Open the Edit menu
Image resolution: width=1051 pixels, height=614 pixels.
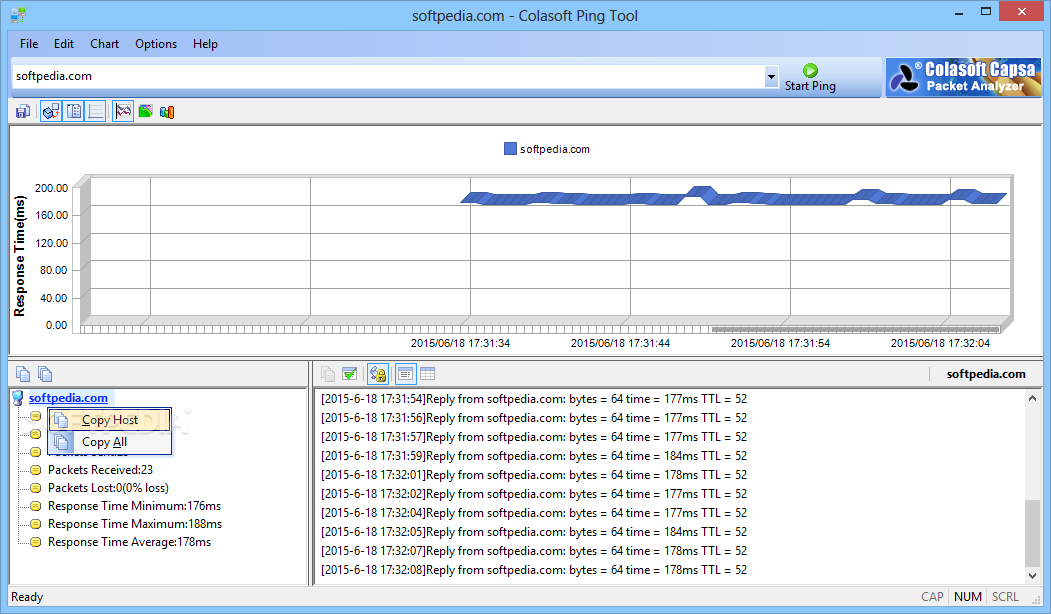(x=64, y=44)
